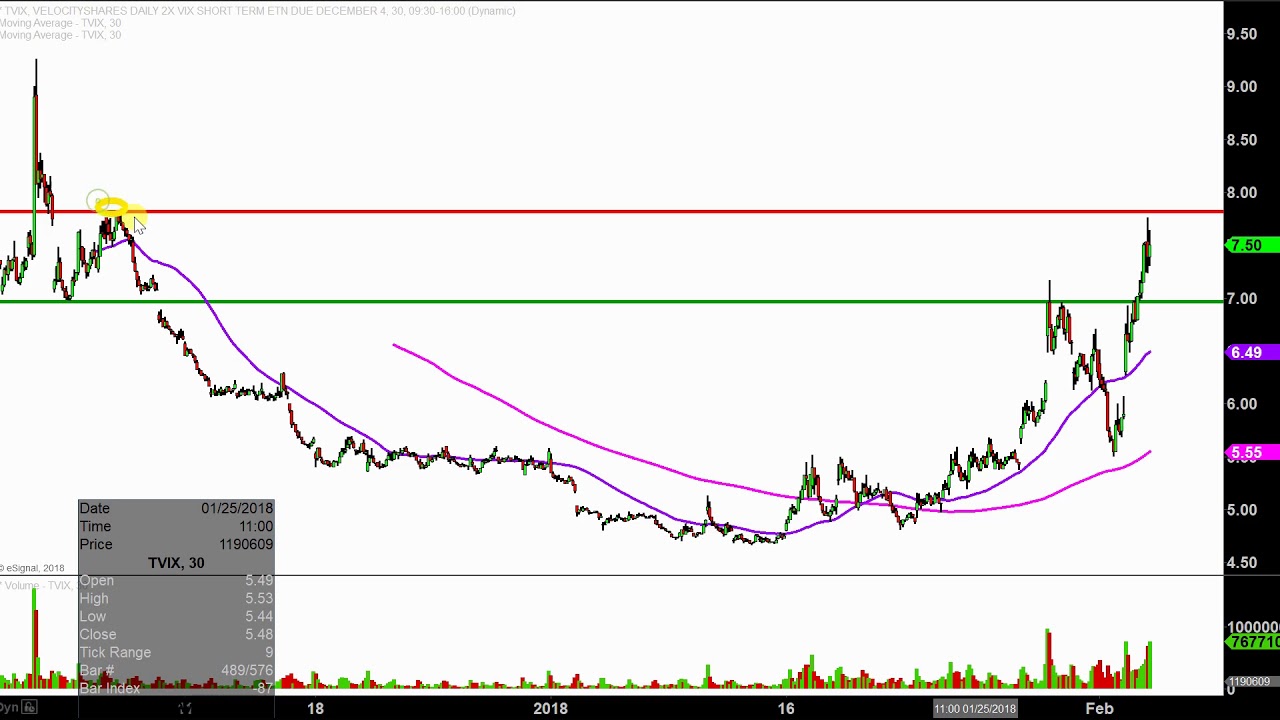Image resolution: width=1280 pixels, height=720 pixels.
Task: Click the 16 date axis label
Action: click(787, 708)
